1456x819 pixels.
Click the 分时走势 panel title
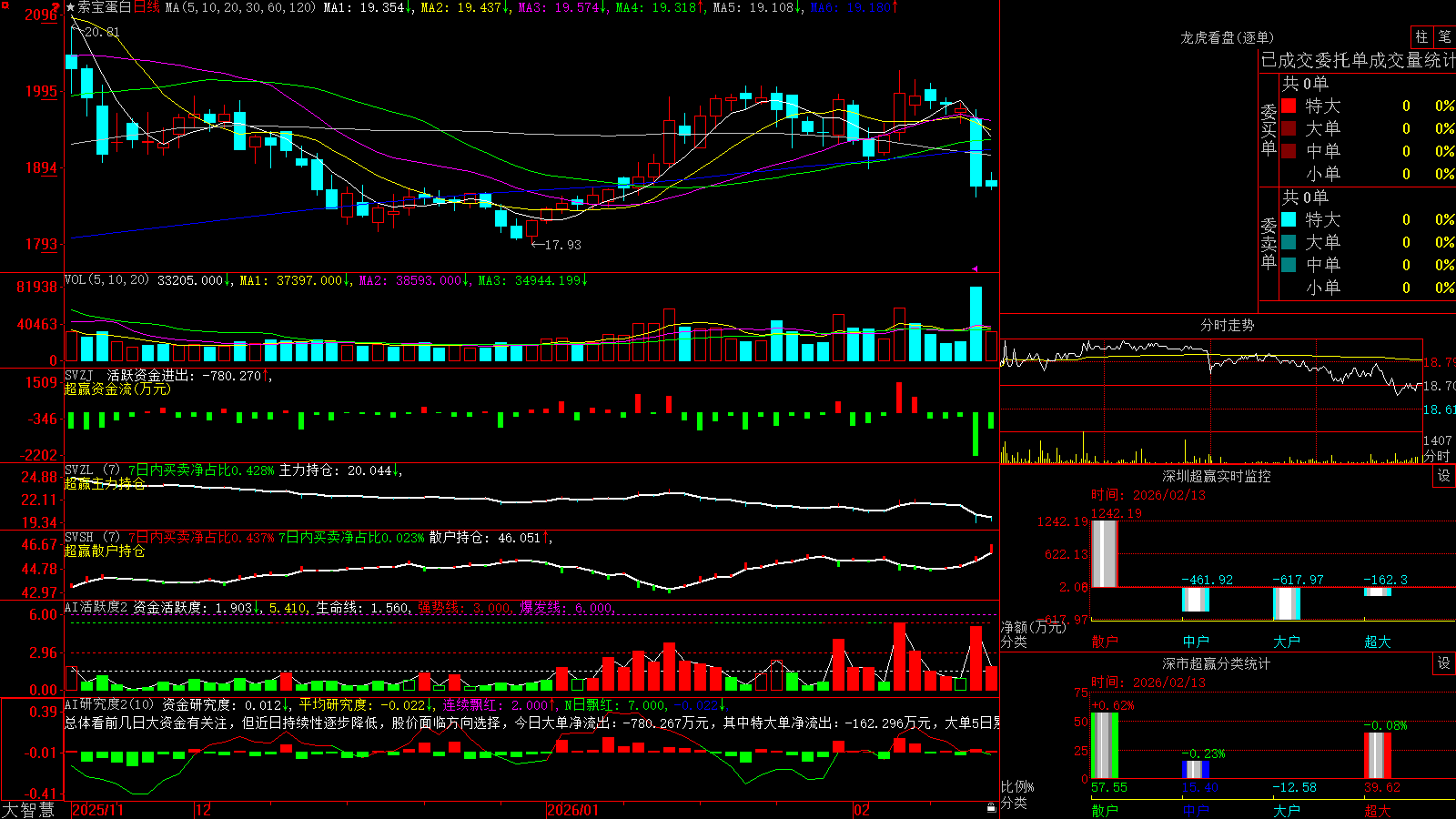point(1227,325)
